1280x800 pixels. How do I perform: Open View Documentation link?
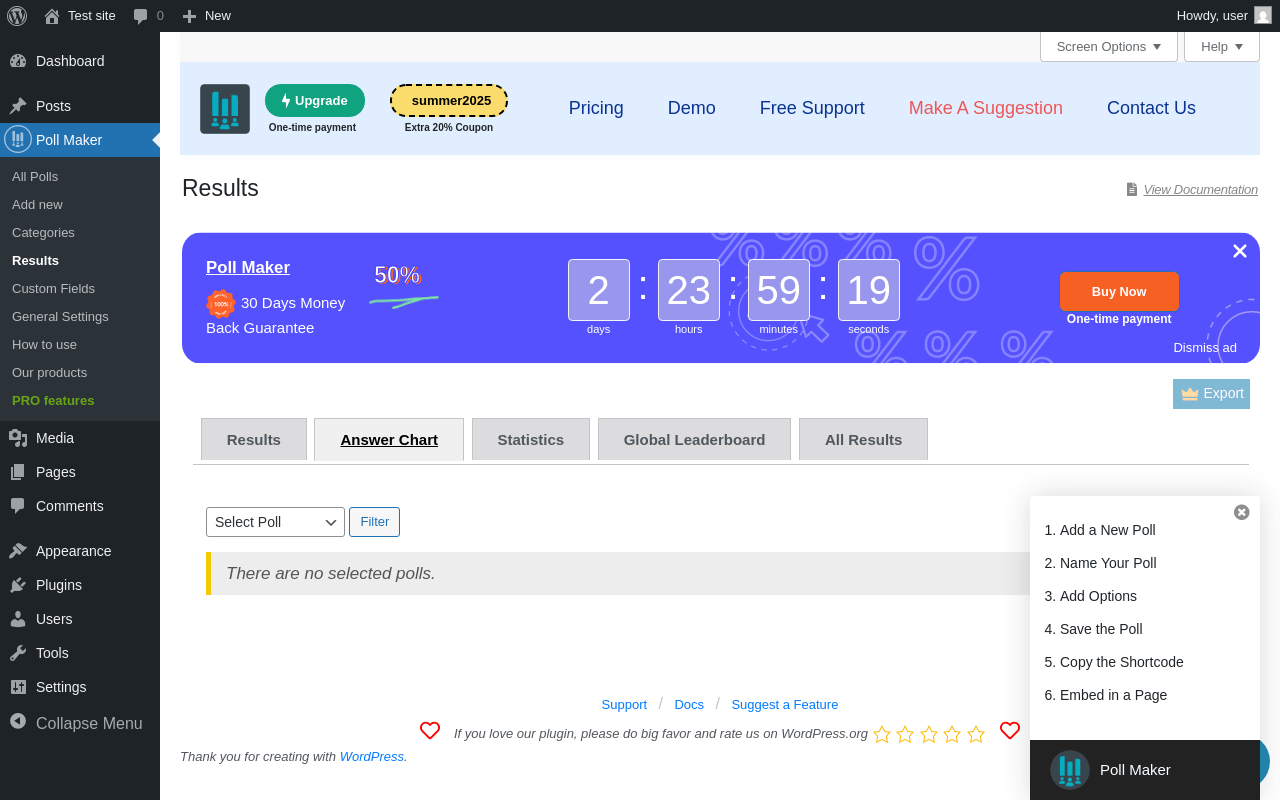1200,189
